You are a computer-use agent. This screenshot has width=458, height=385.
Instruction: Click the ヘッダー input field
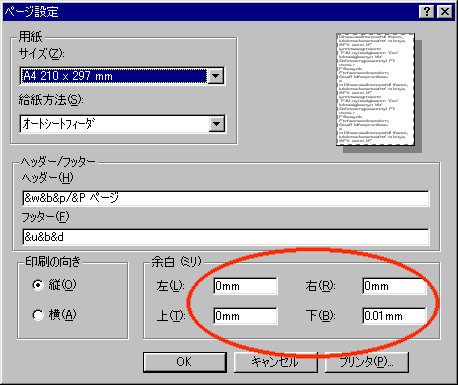pos(226,198)
